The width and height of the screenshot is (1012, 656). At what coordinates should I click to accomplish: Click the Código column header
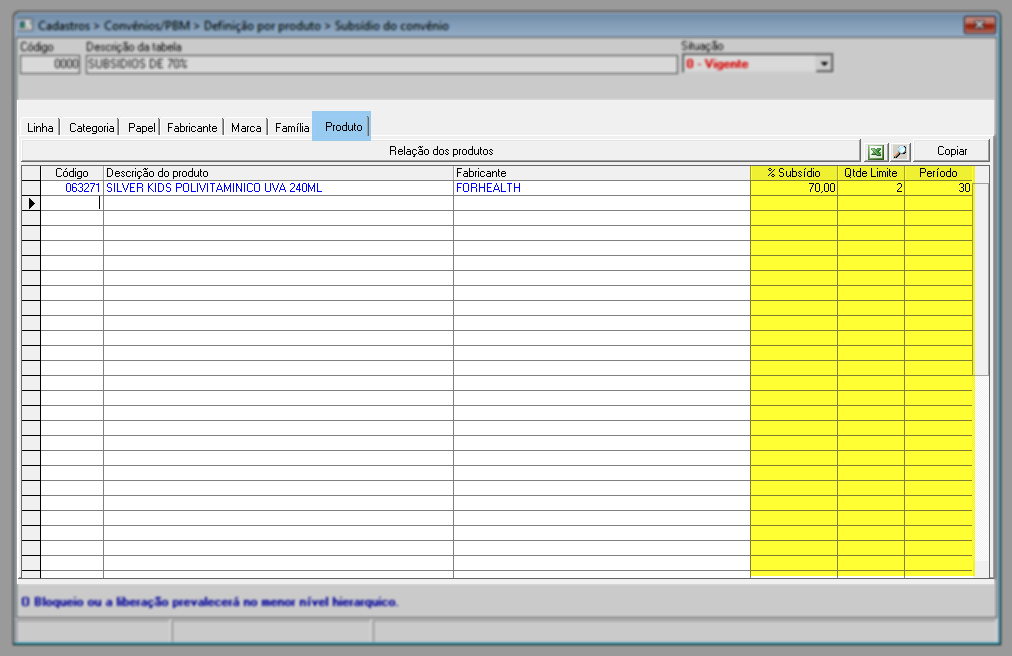coord(72,173)
